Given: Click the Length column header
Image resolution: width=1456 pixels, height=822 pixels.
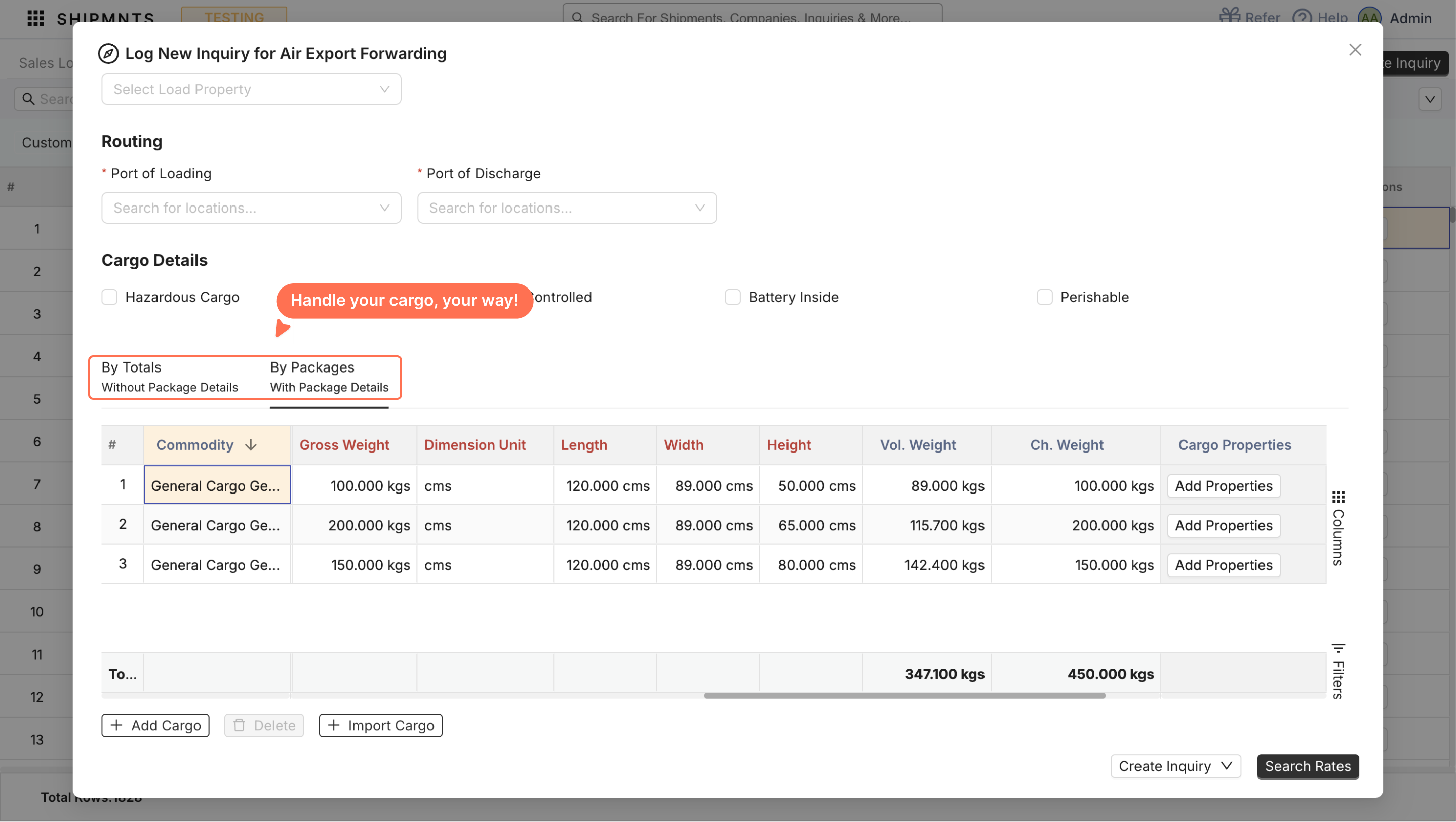Looking at the screenshot, I should pos(605,445).
